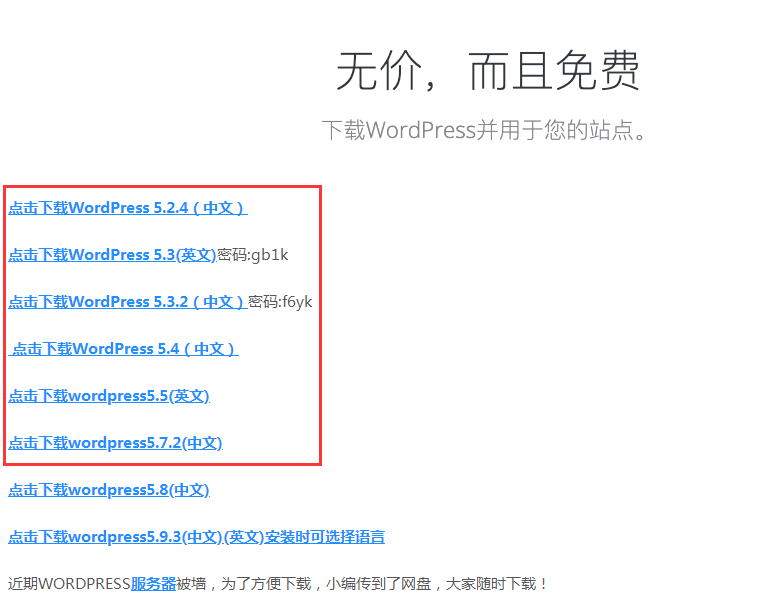Open the wordpress5.5 (英文) download link
This screenshot has height=603, width=758.
tap(109, 396)
